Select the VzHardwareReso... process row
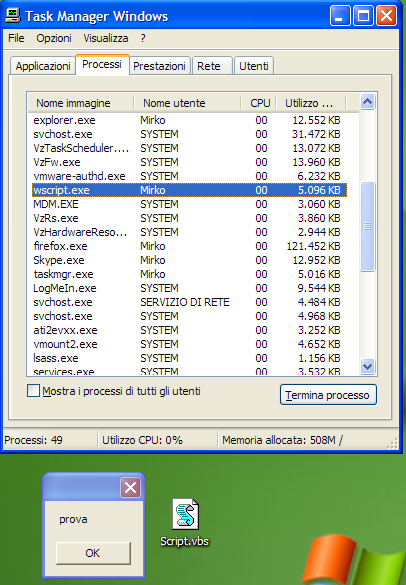Viewport: 406px width, 585px height. 189,232
